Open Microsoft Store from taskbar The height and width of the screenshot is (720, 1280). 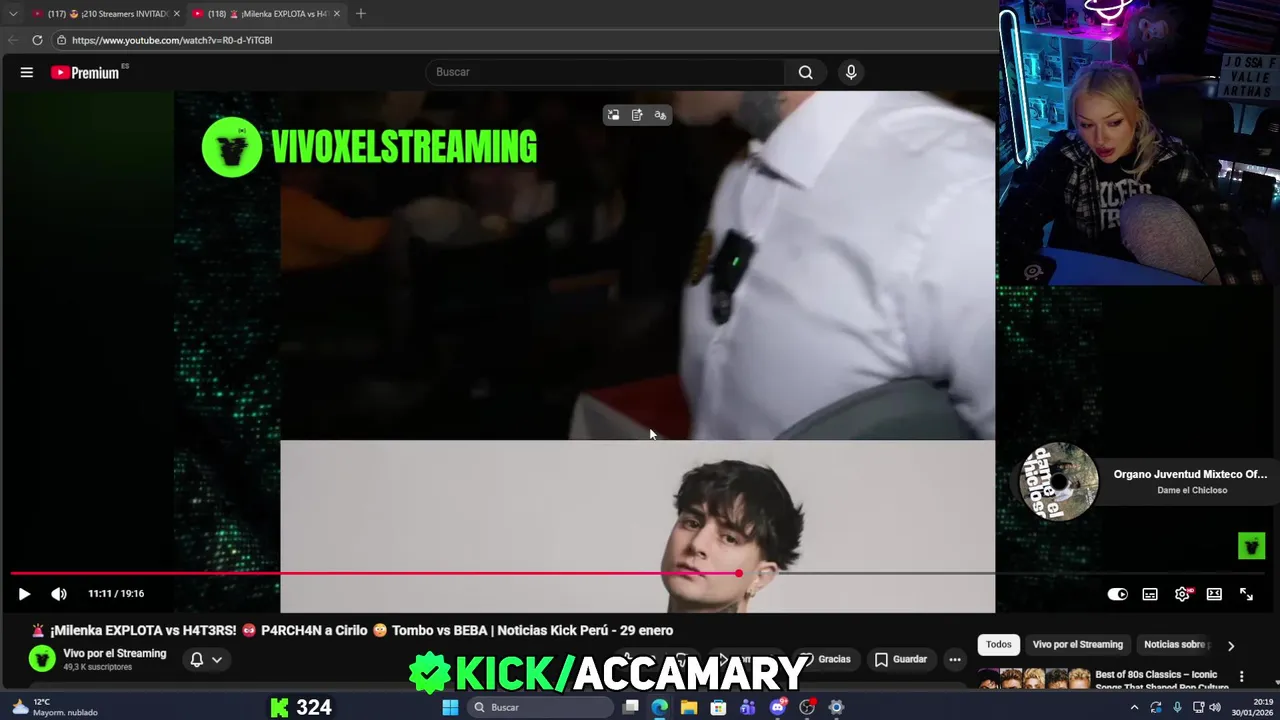coord(718,707)
